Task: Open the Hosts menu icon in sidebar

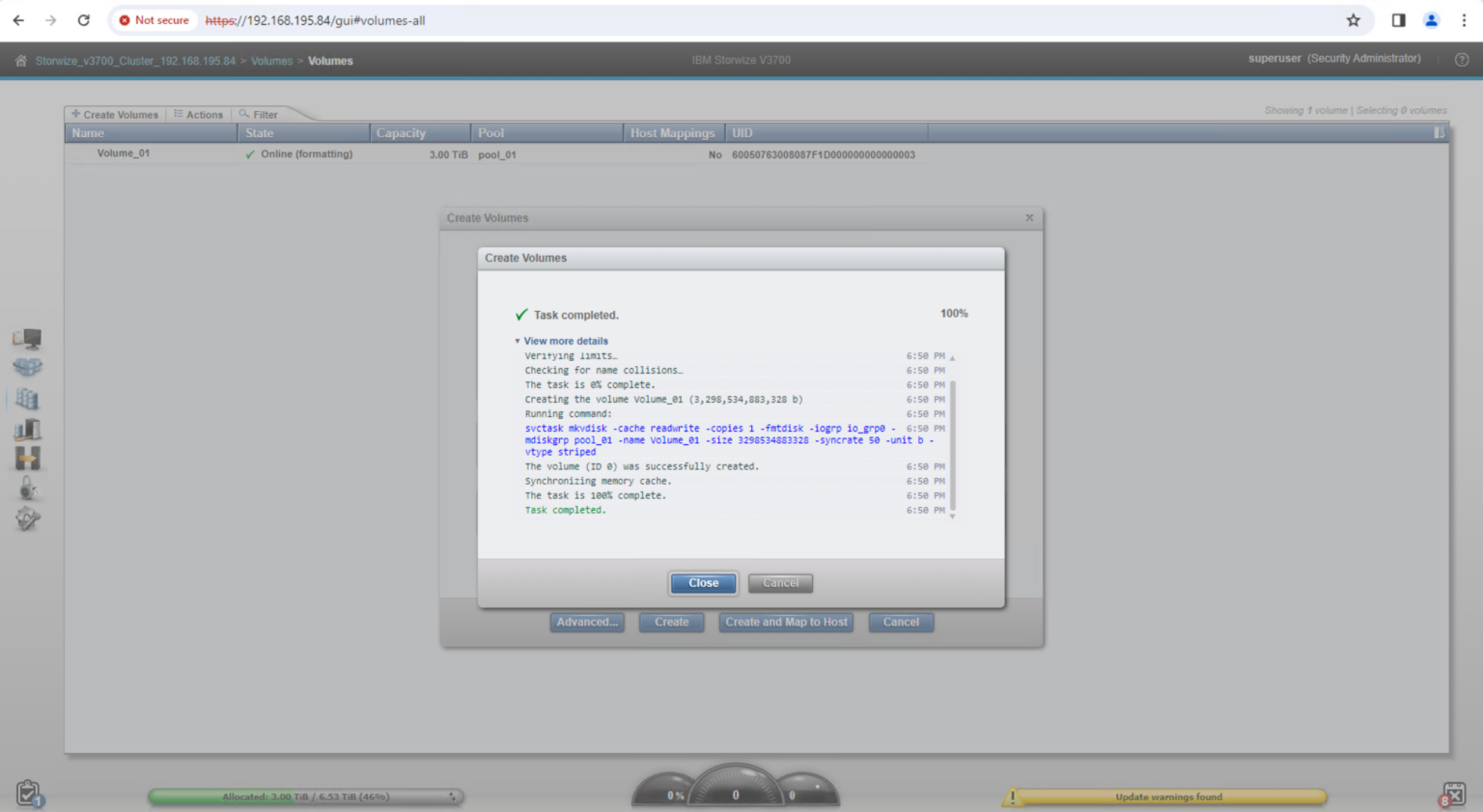Action: click(x=27, y=429)
